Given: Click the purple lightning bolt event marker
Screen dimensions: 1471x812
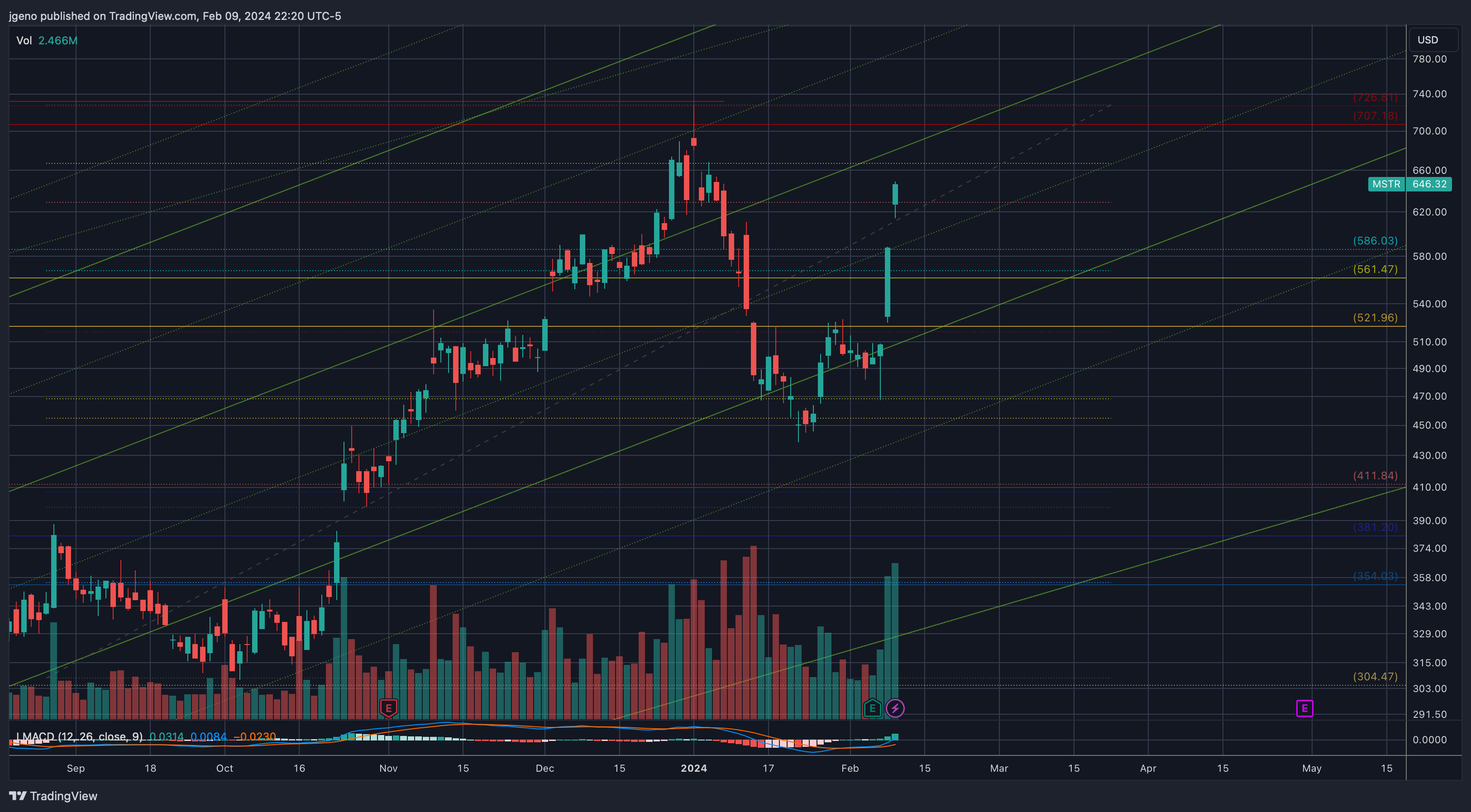Looking at the screenshot, I should (895, 709).
